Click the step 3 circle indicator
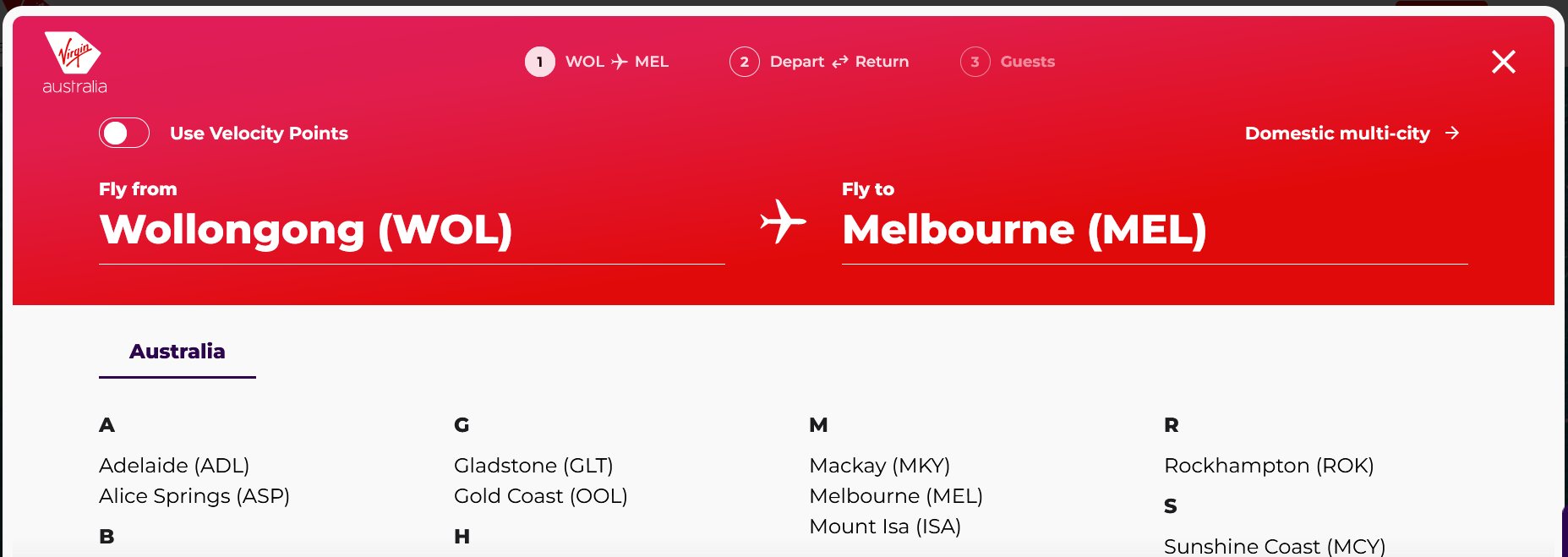 (x=975, y=62)
